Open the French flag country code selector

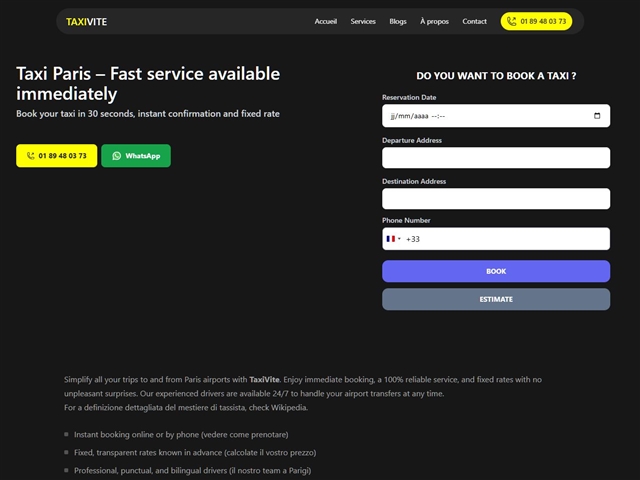coord(393,239)
